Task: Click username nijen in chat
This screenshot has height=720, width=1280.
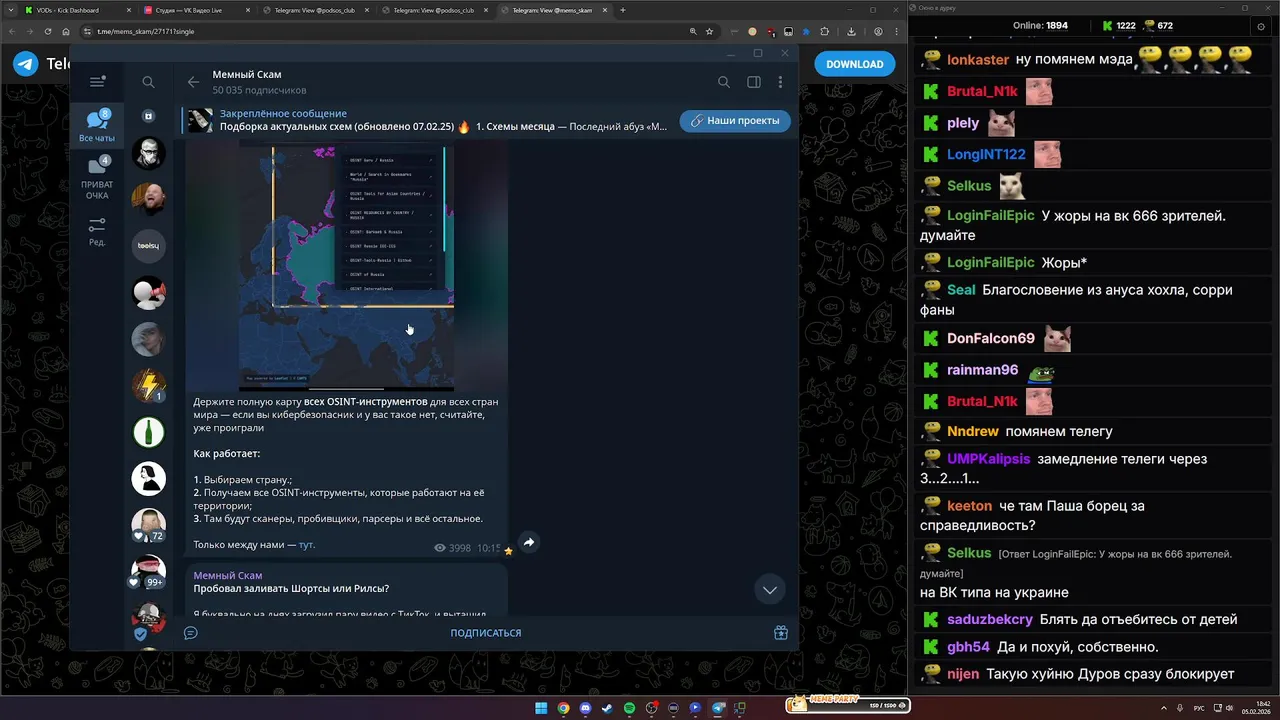Action: 963,674
